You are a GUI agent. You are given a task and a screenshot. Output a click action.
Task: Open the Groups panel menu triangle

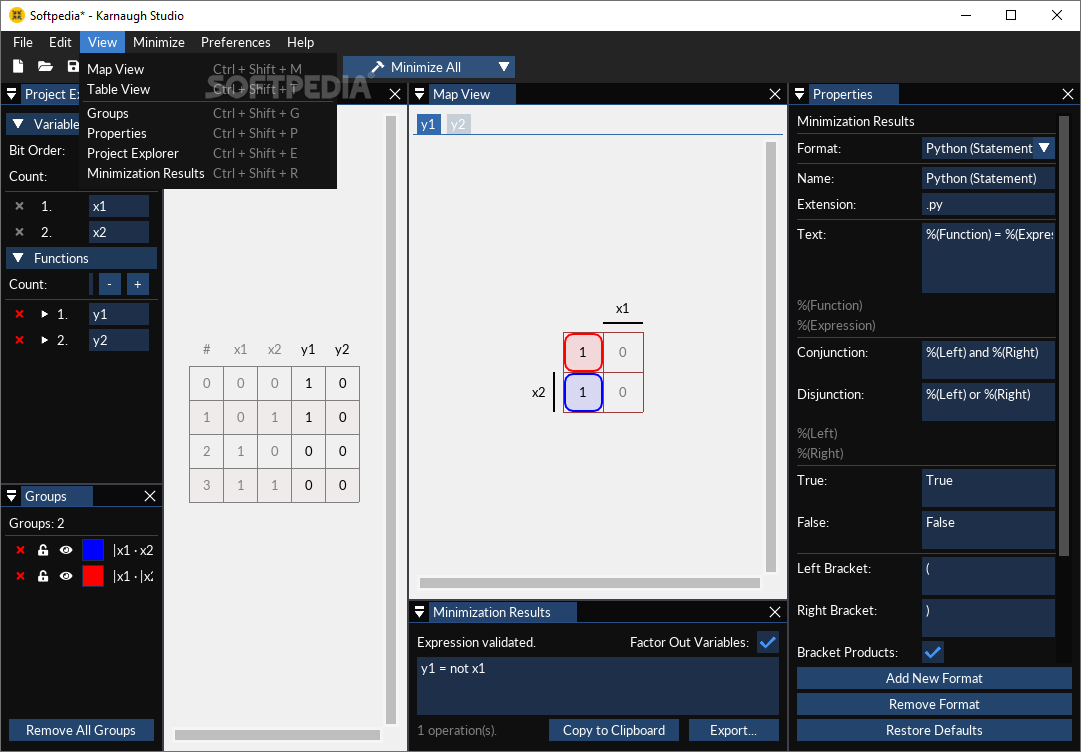click(12, 496)
